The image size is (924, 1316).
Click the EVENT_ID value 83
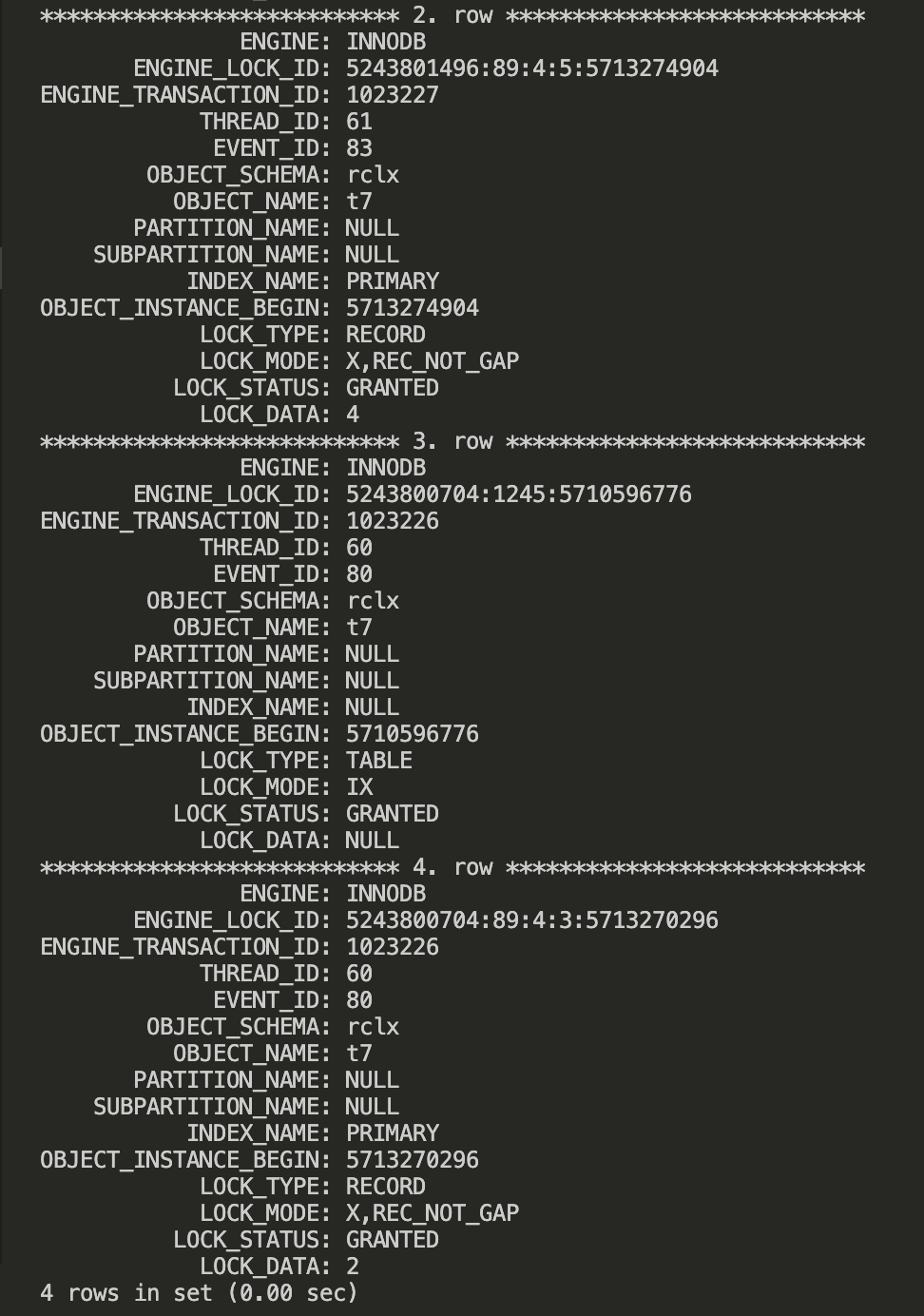click(358, 148)
